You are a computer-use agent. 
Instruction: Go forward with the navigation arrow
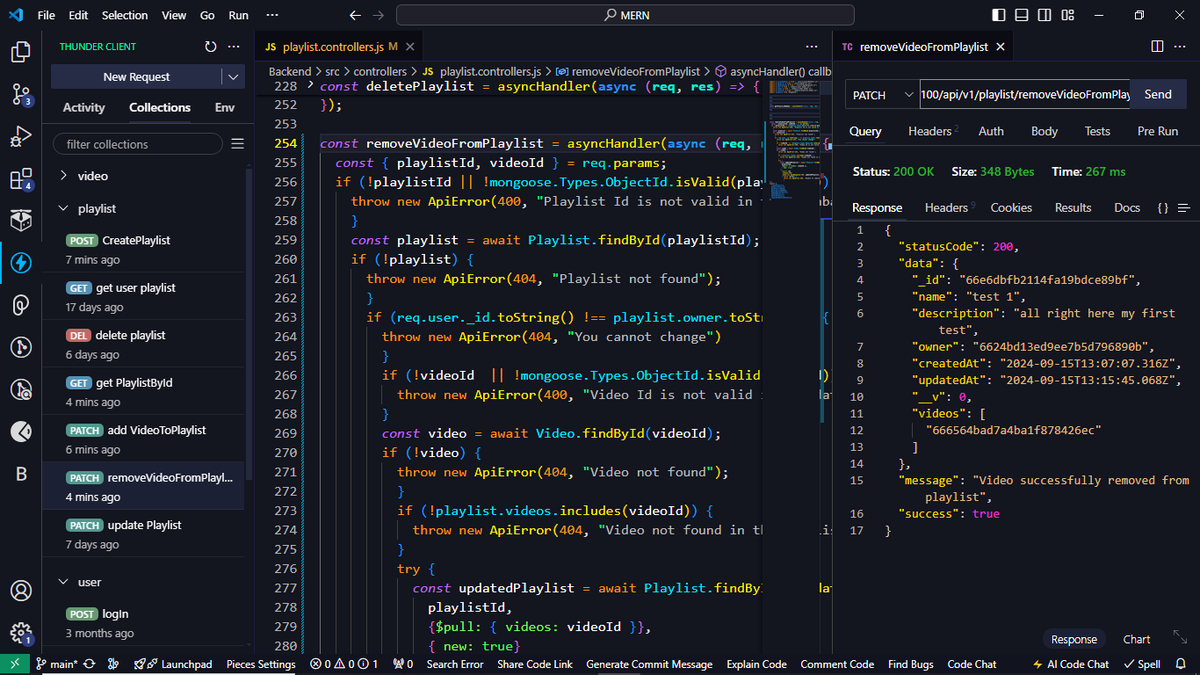[378, 15]
